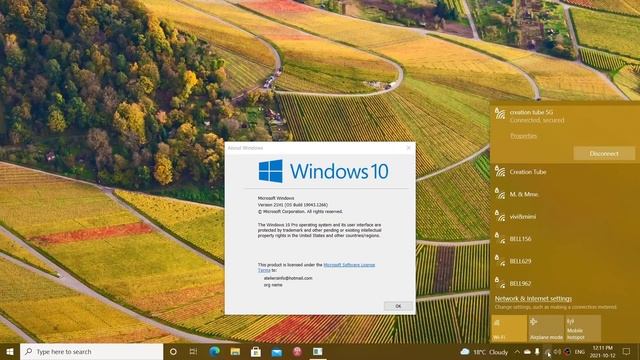Open File Explorer from the taskbar
The height and width of the screenshot is (360, 640).
235,351
